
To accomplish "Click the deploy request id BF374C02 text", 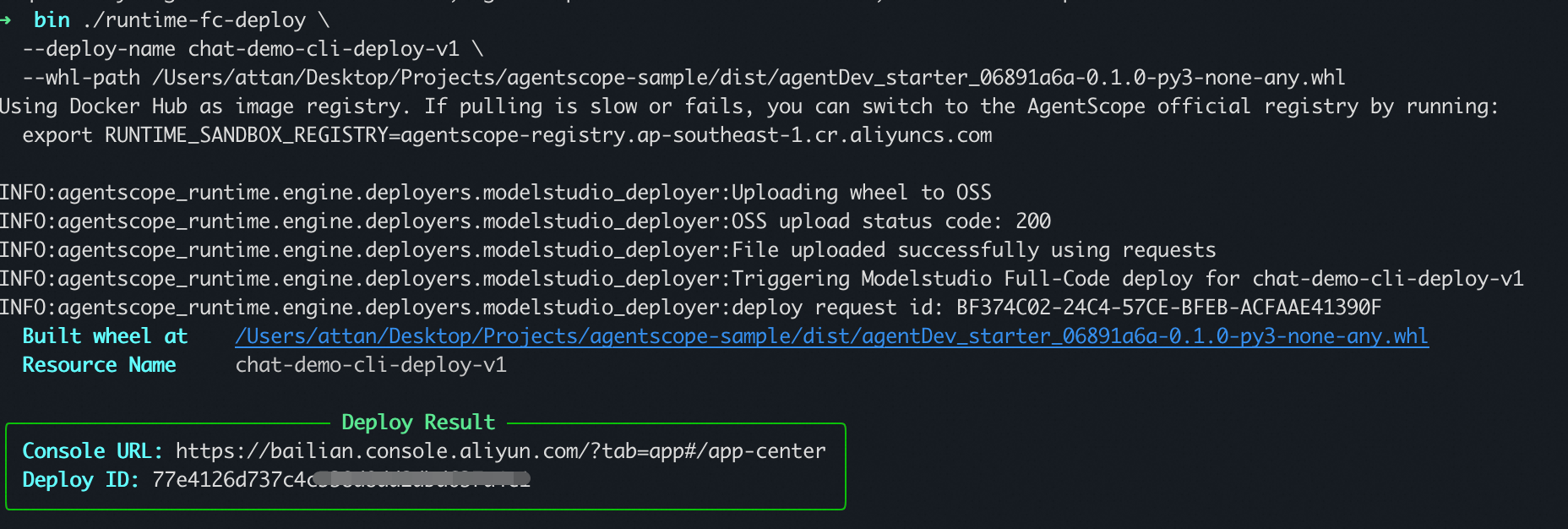I will click(x=1168, y=308).
